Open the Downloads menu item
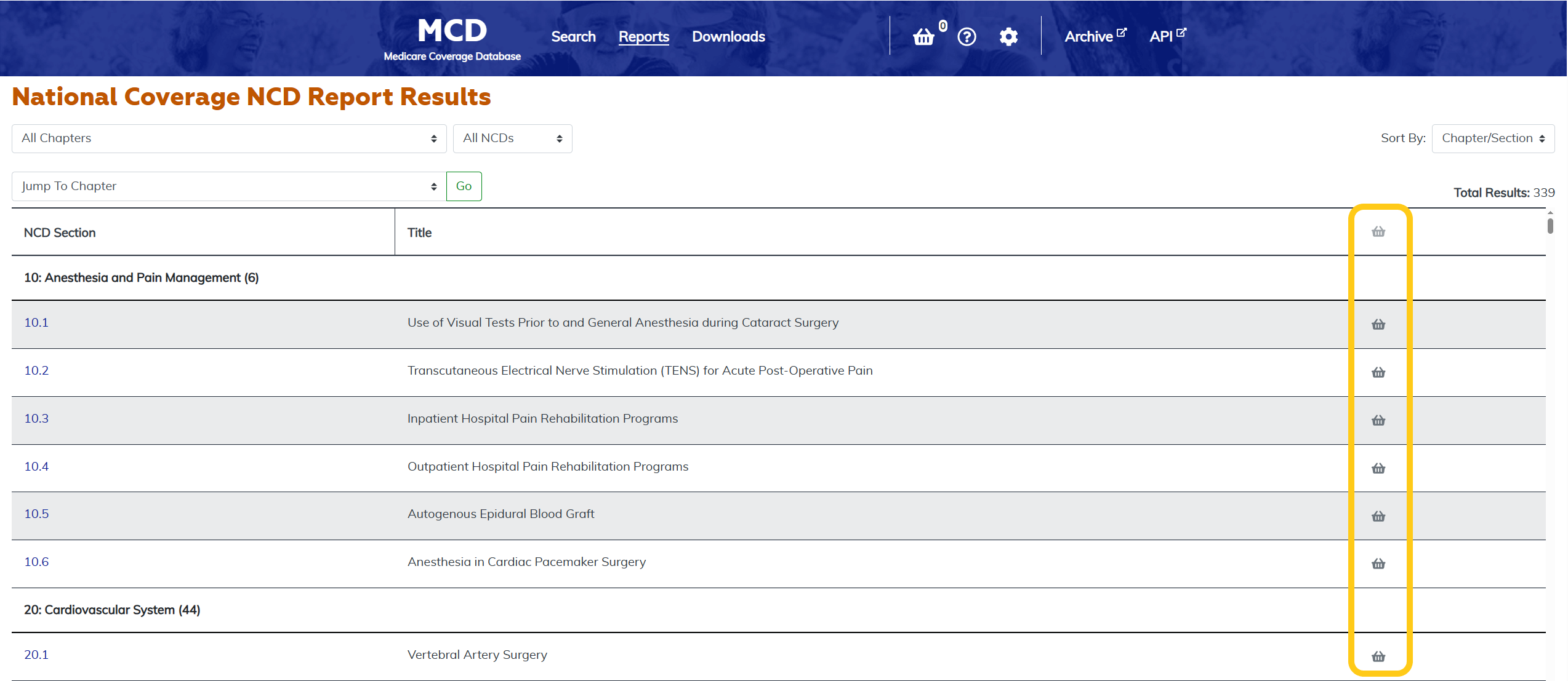 tap(728, 37)
